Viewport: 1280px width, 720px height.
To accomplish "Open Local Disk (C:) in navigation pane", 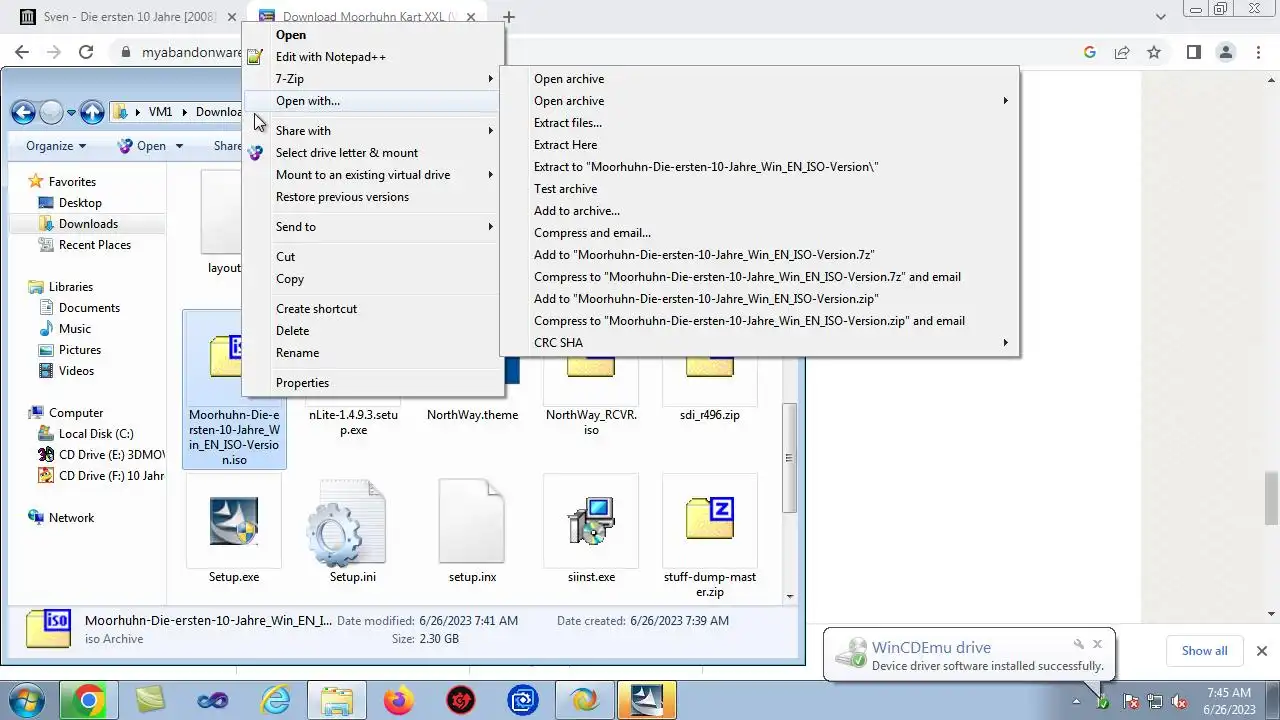I will [x=96, y=434].
